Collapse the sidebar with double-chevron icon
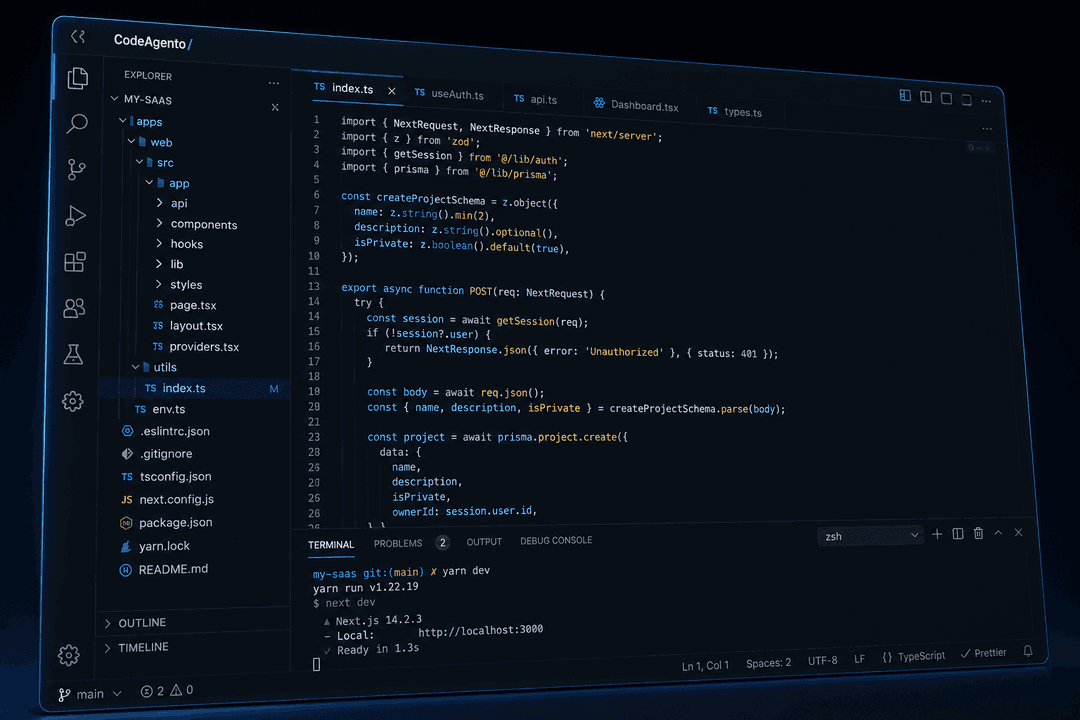This screenshot has height=720, width=1080. [x=78, y=37]
